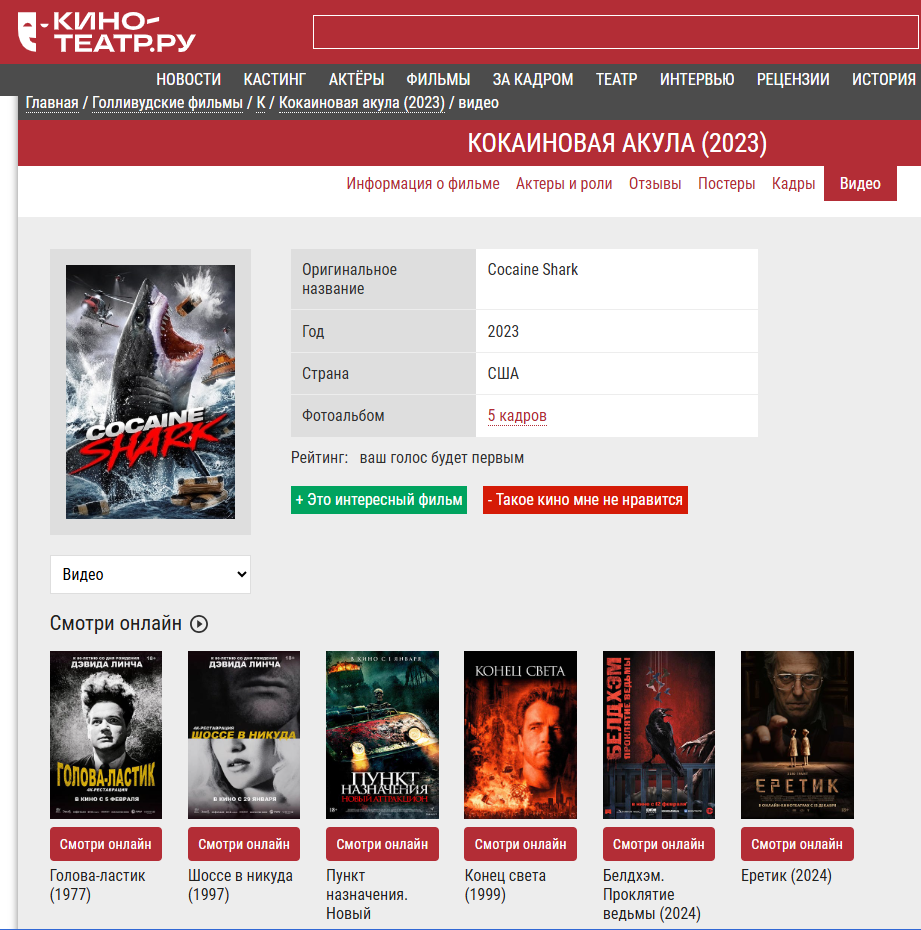The width and height of the screenshot is (921, 930).
Task: Open the Еретик (2024) title link
Action: [786, 876]
